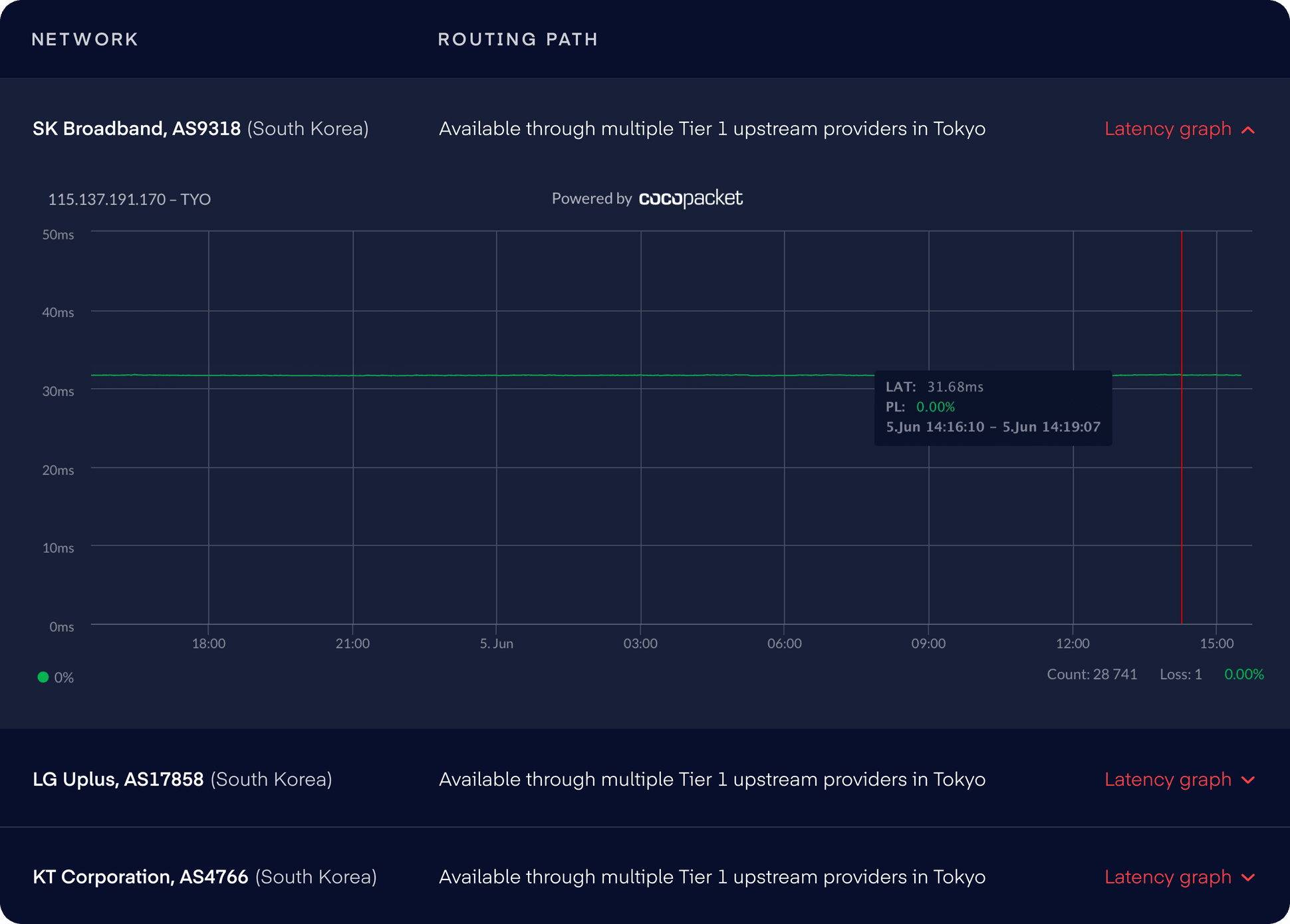Click the 21:00 time axis label
Image resolution: width=1290 pixels, height=924 pixels.
click(352, 643)
